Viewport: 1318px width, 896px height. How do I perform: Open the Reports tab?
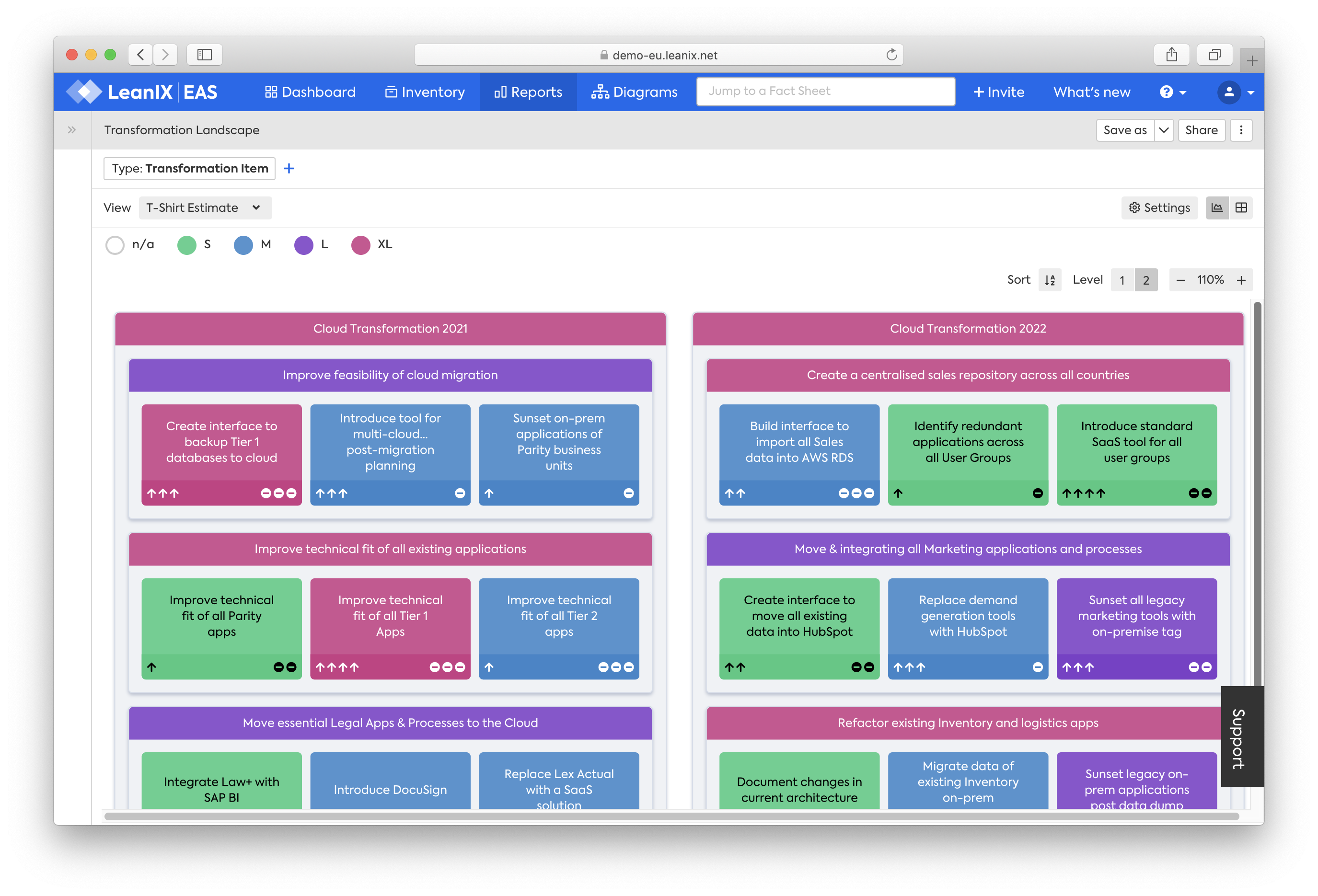click(528, 92)
